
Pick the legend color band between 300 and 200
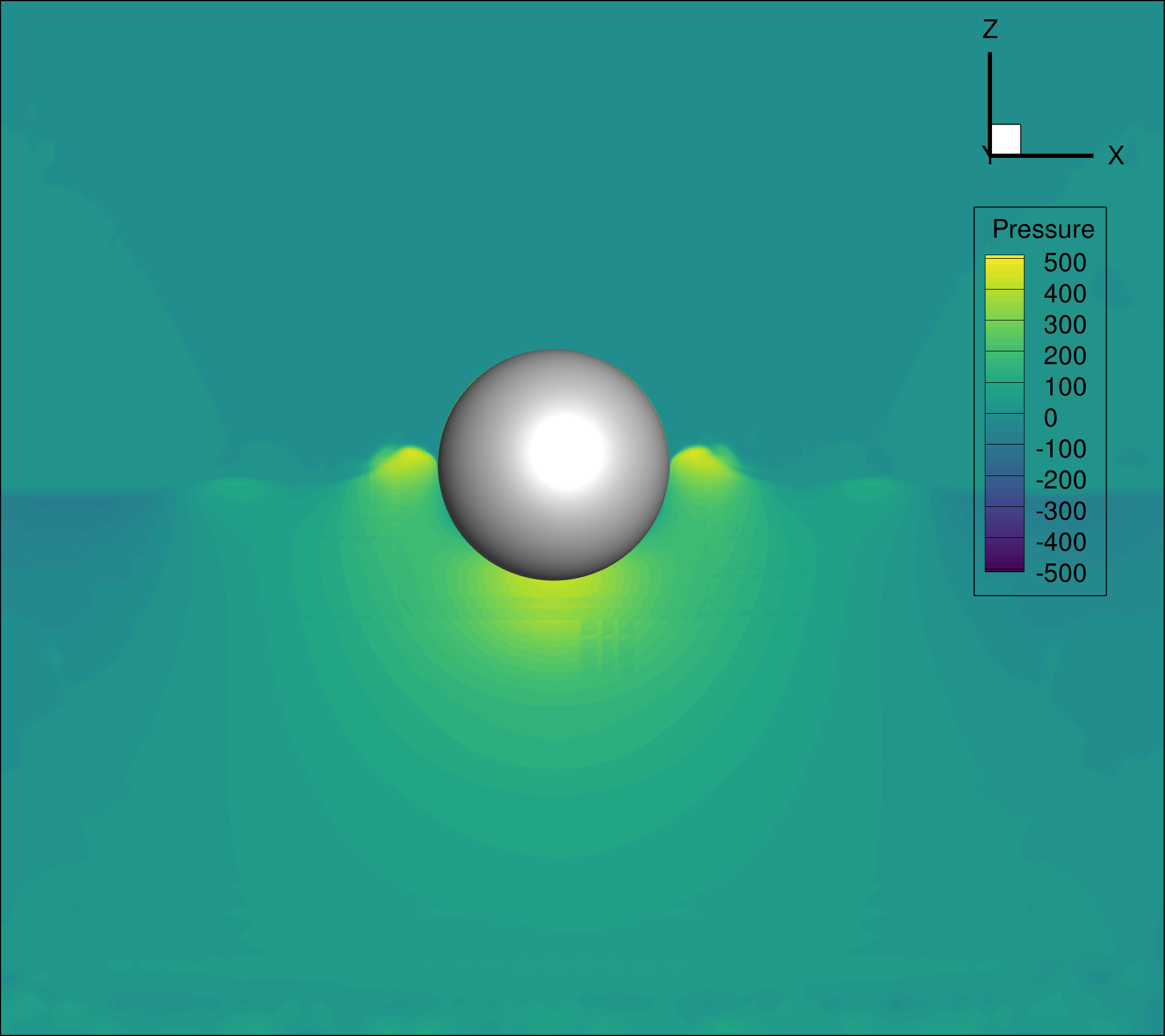(x=1004, y=336)
